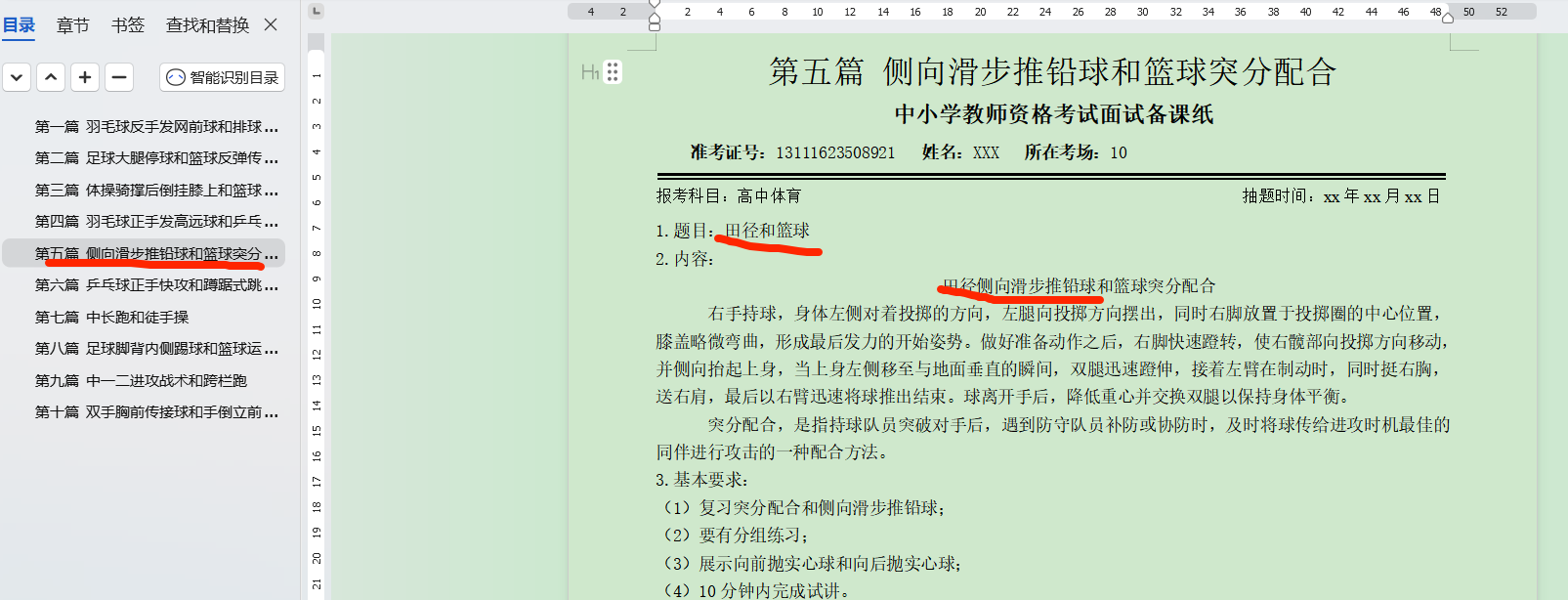Click the tab stop selector icon by ruler

316,12
